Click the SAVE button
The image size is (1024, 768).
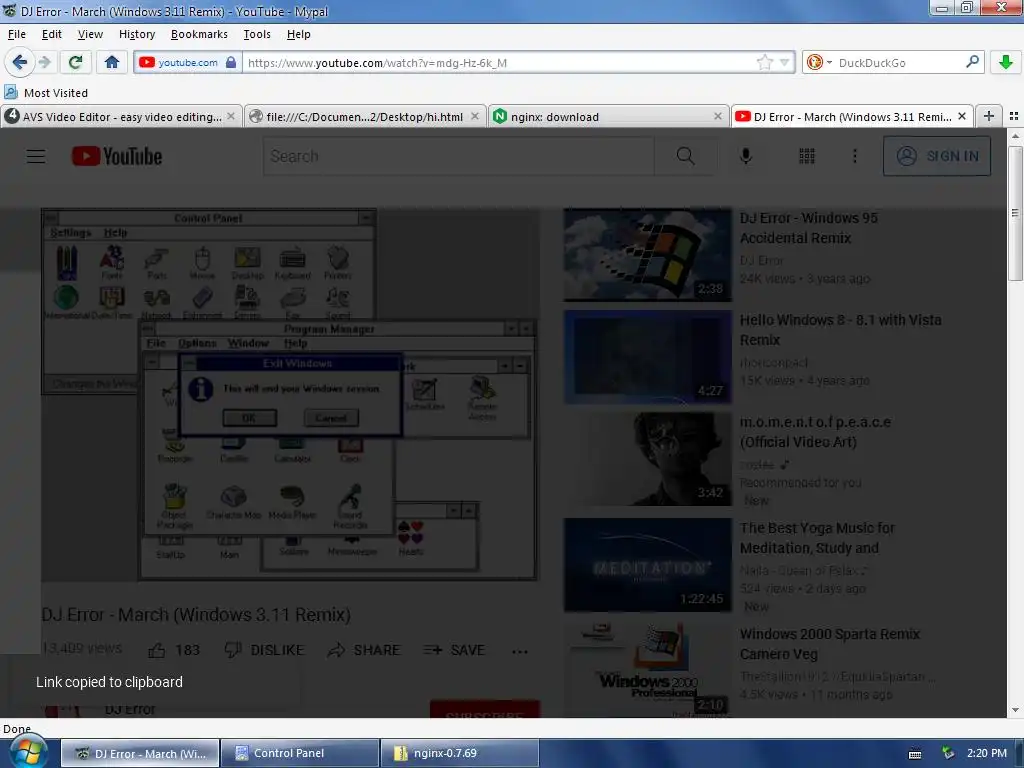tap(454, 650)
